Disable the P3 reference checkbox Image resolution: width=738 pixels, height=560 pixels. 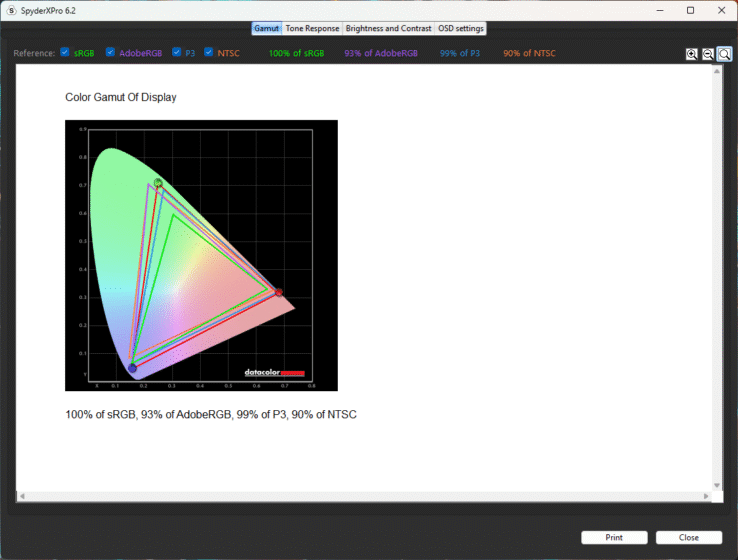tap(177, 52)
